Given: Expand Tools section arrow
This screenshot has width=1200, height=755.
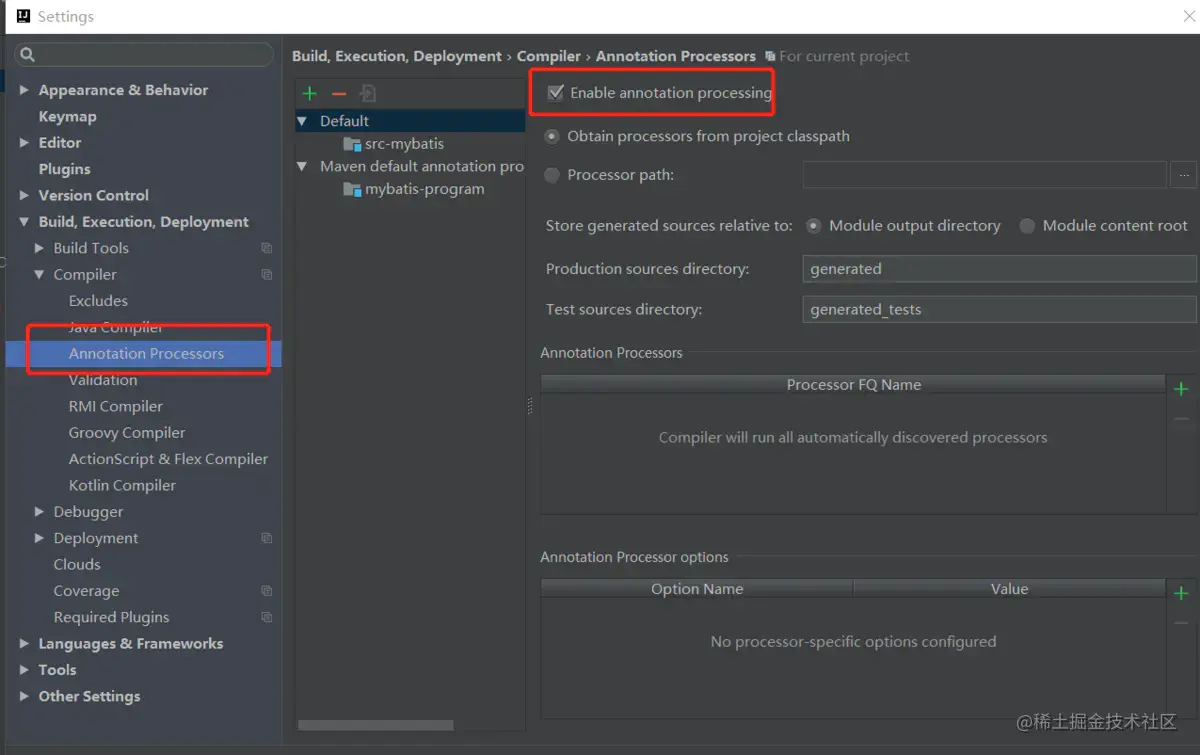Looking at the screenshot, I should (24, 670).
